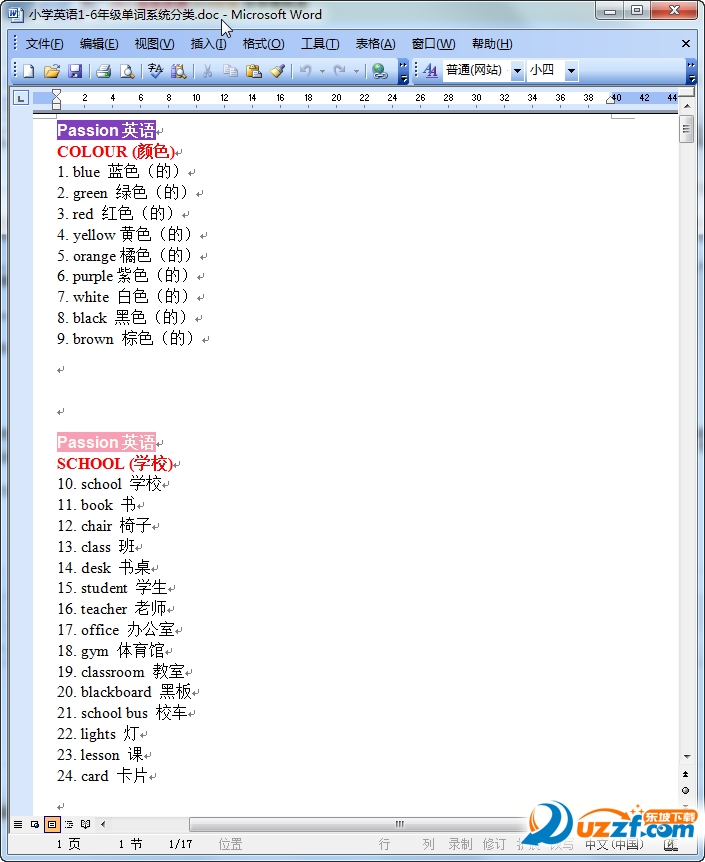The height and width of the screenshot is (862, 705).
Task: Toggle 修订 track changes indicator
Action: coord(494,844)
